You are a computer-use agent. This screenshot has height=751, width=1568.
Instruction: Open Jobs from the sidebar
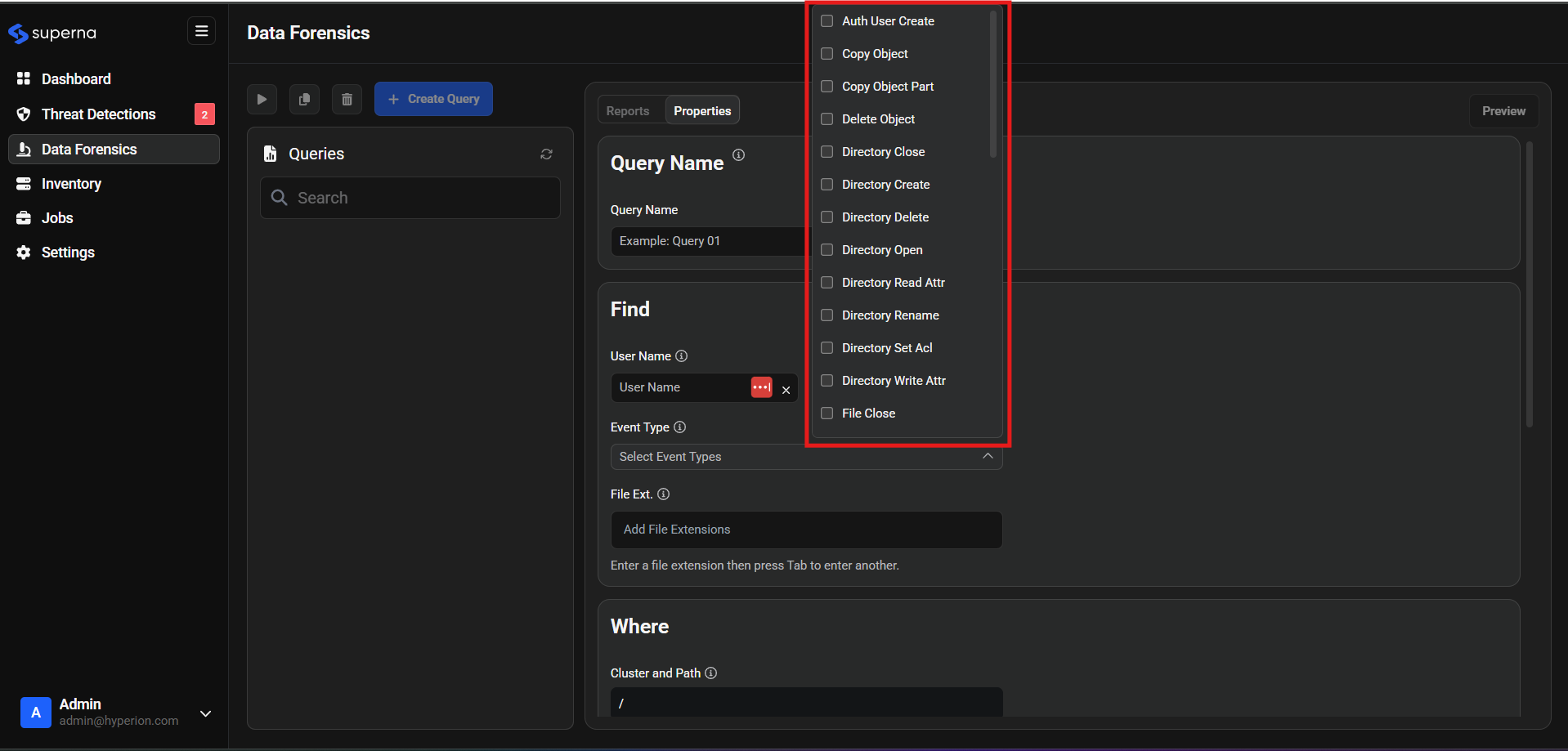click(x=114, y=218)
